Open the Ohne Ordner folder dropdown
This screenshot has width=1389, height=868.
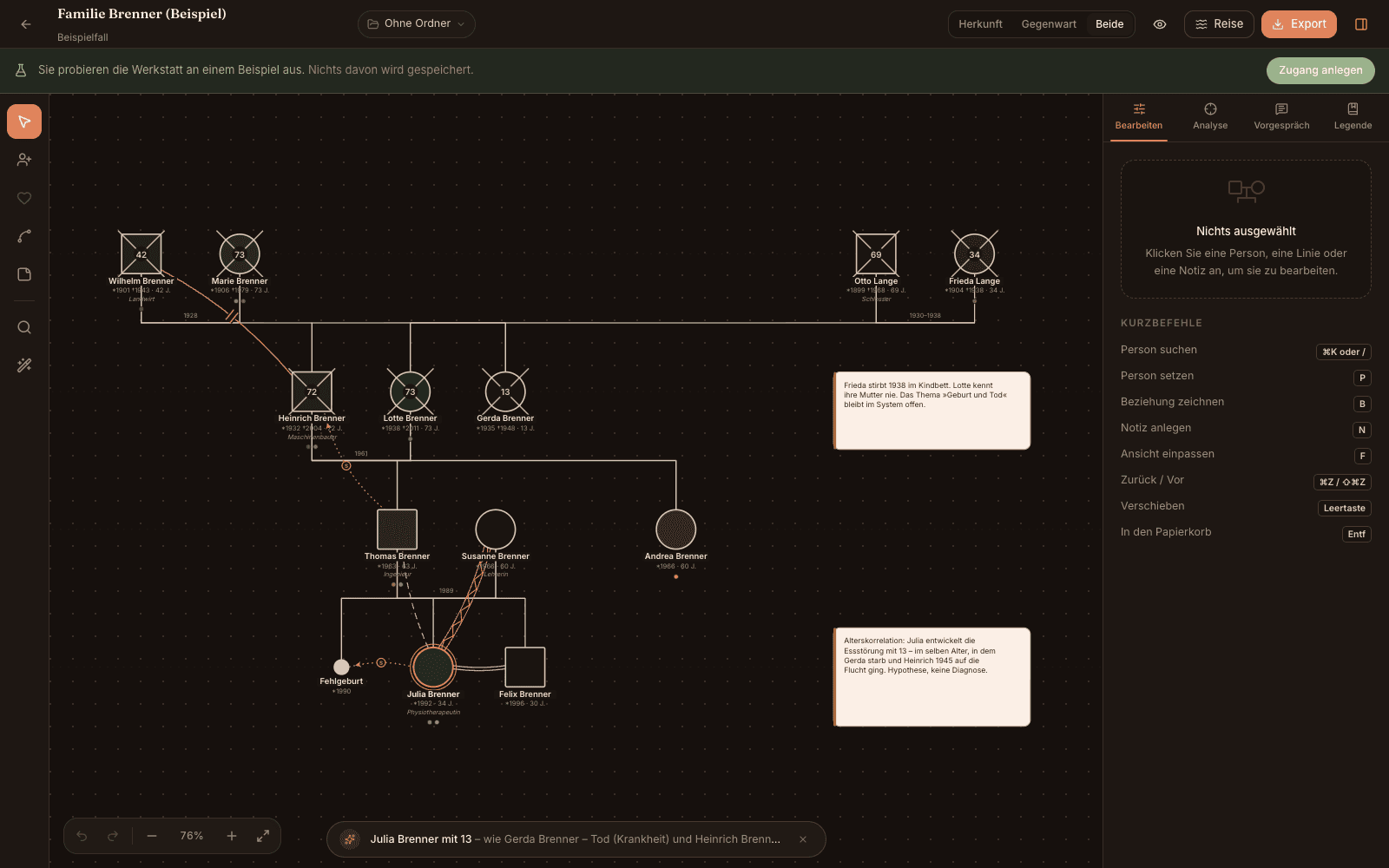coord(417,23)
